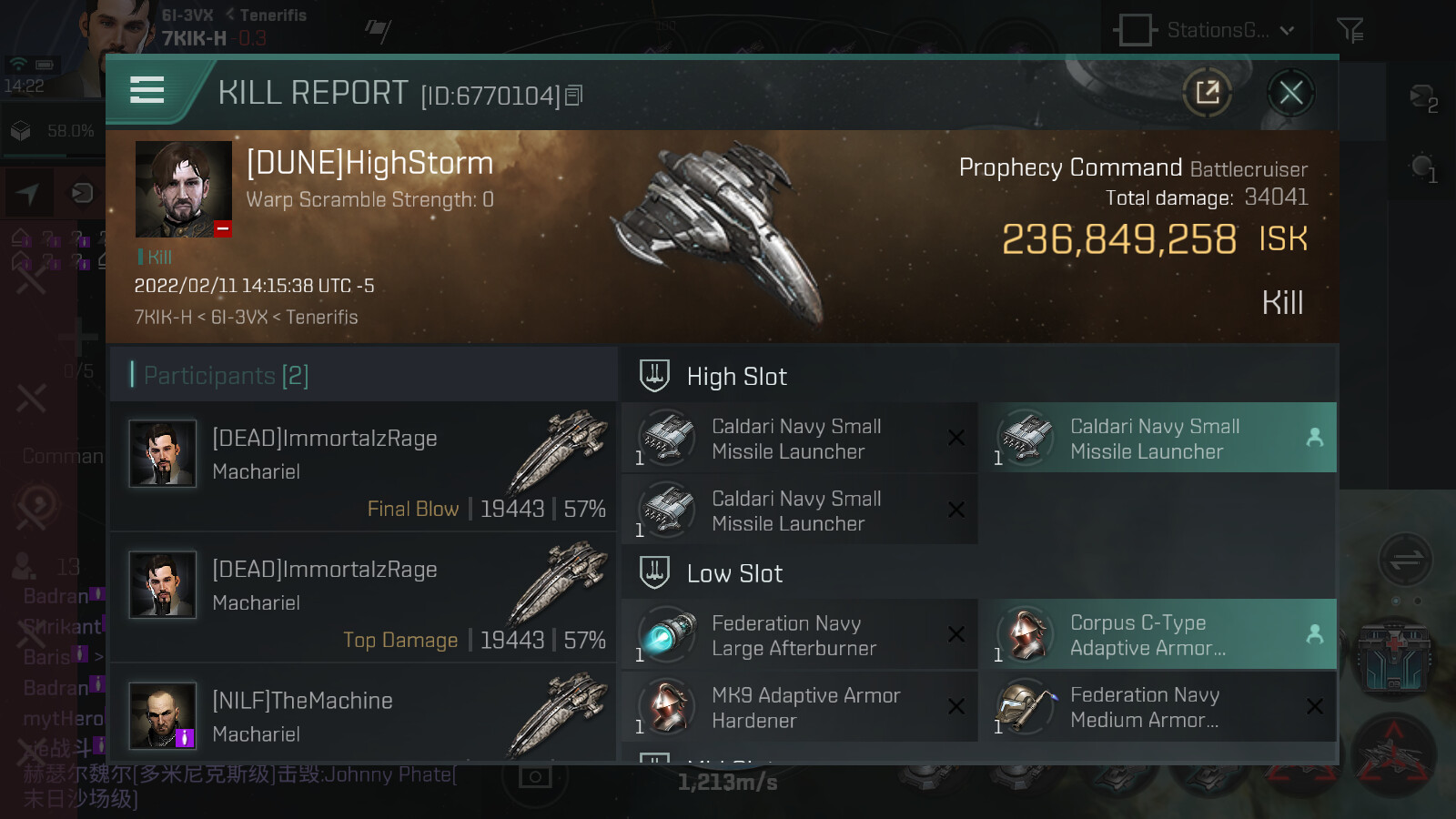Open TheMachine participant portrait
This screenshot has width=1456, height=819.
[162, 716]
